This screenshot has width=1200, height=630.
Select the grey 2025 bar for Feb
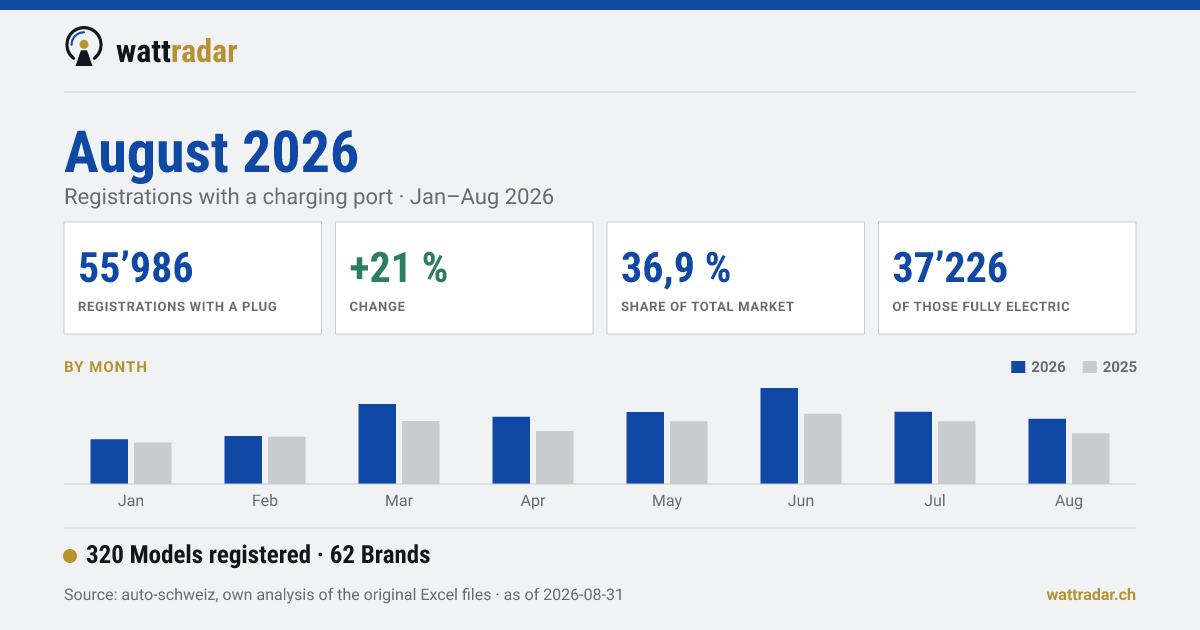point(287,460)
